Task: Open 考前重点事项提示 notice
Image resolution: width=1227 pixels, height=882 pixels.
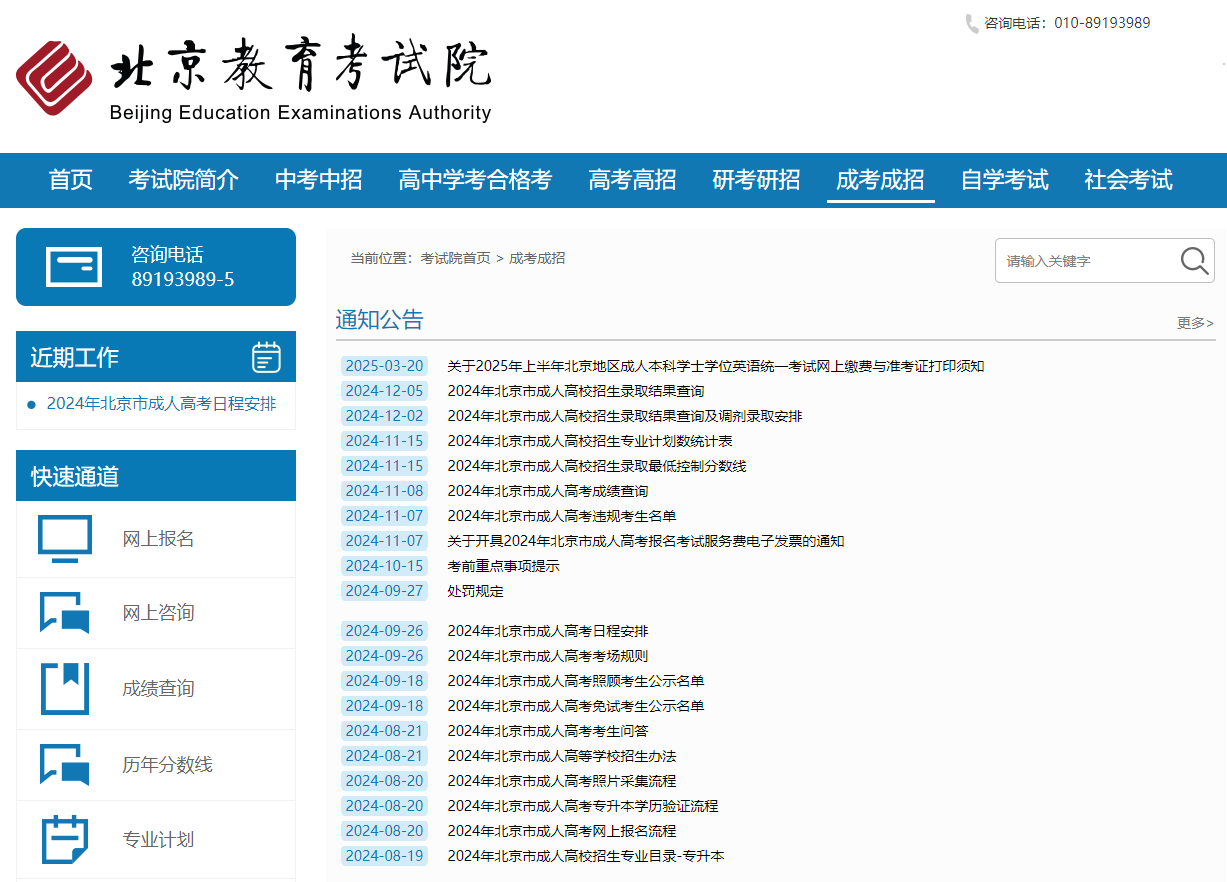Action: [x=504, y=566]
